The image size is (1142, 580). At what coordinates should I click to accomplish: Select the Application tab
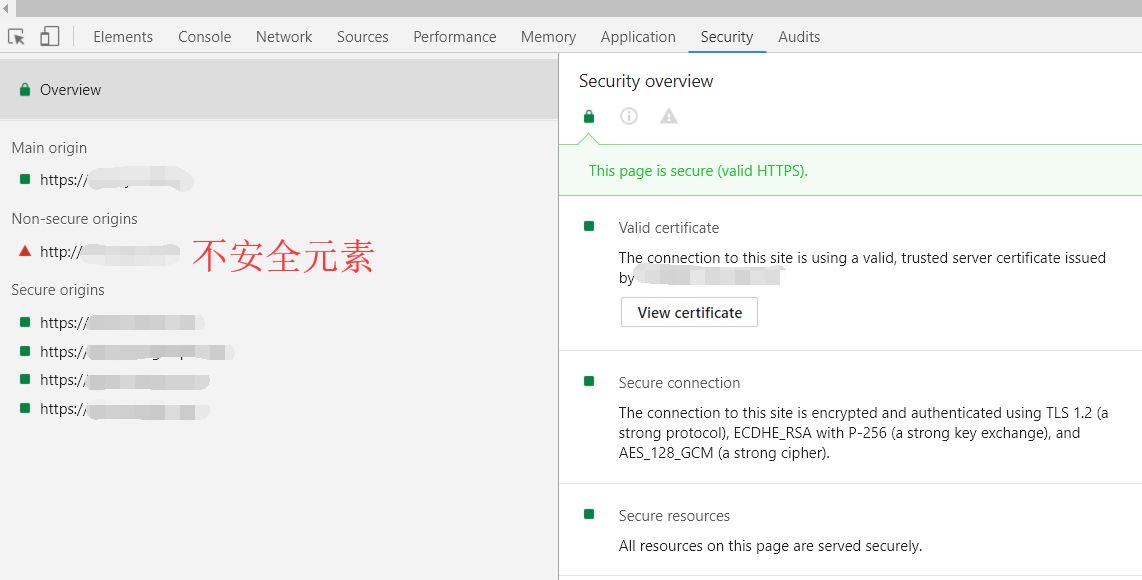click(638, 37)
